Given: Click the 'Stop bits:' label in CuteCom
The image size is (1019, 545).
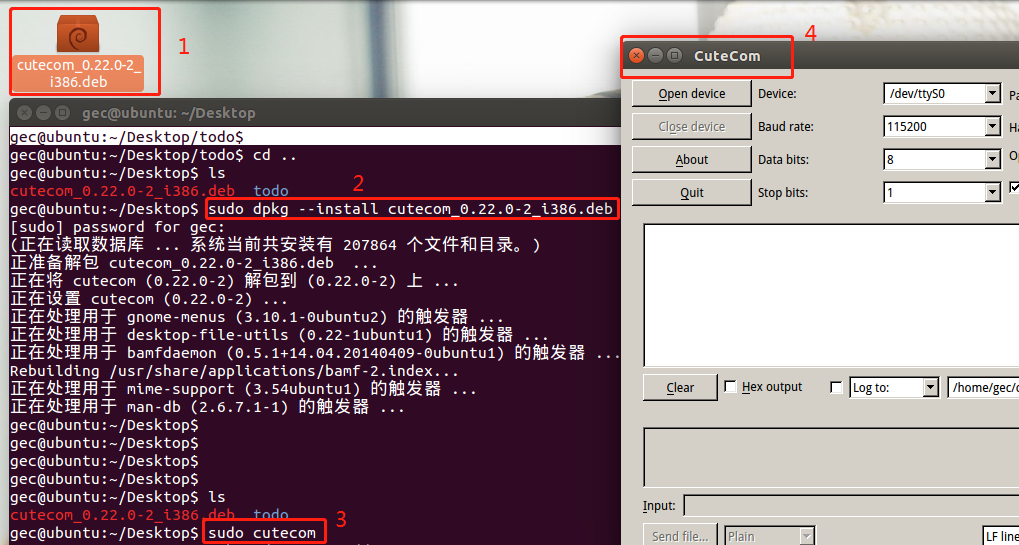Looking at the screenshot, I should pyautogui.click(x=783, y=193).
